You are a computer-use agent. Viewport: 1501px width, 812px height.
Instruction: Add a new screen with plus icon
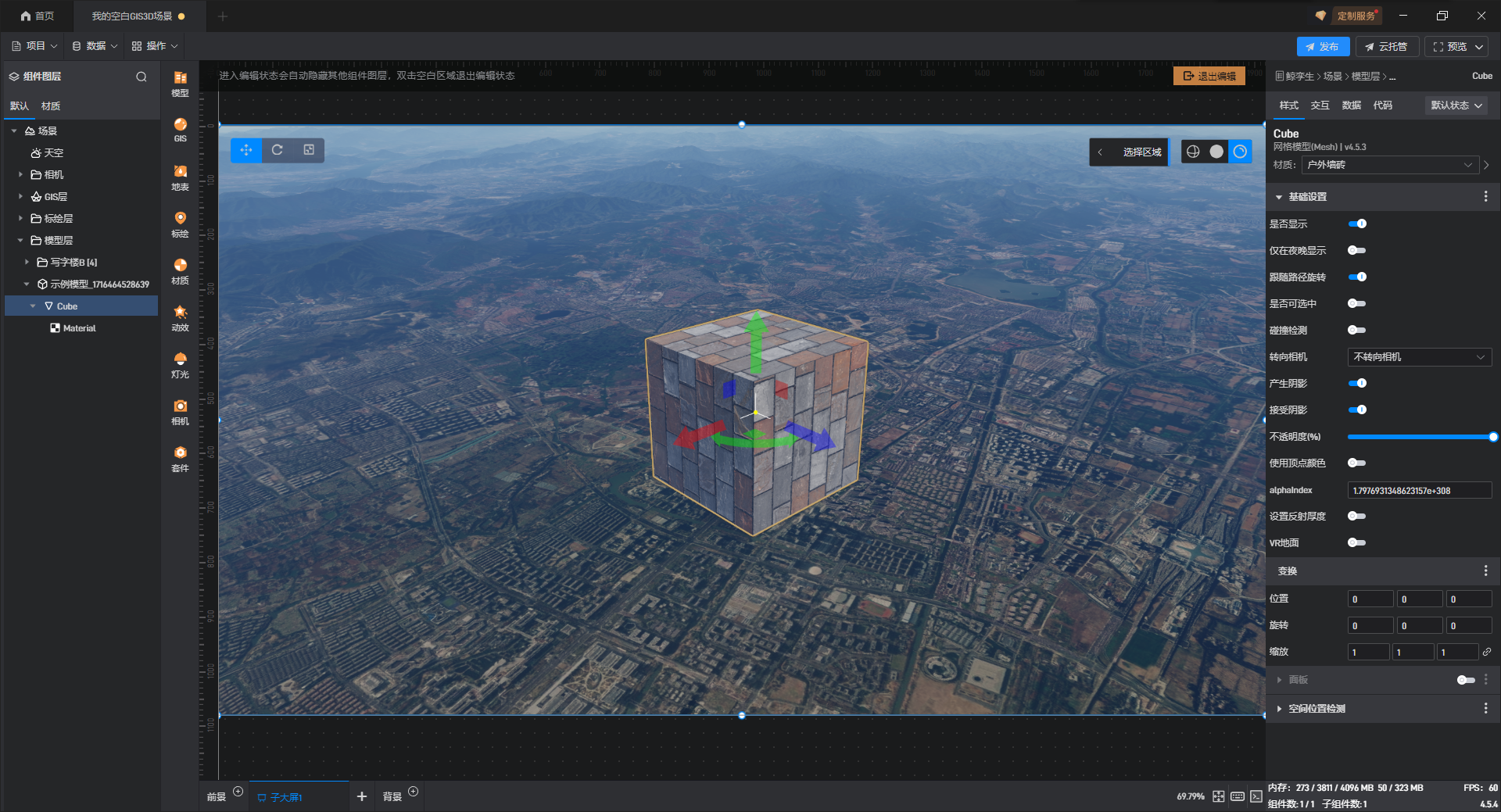[x=361, y=796]
